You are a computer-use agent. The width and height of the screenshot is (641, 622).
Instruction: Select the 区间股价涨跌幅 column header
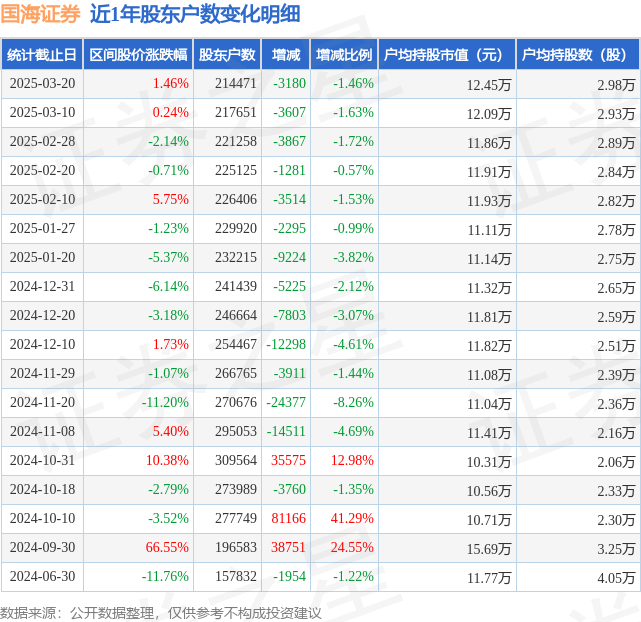tap(138, 54)
